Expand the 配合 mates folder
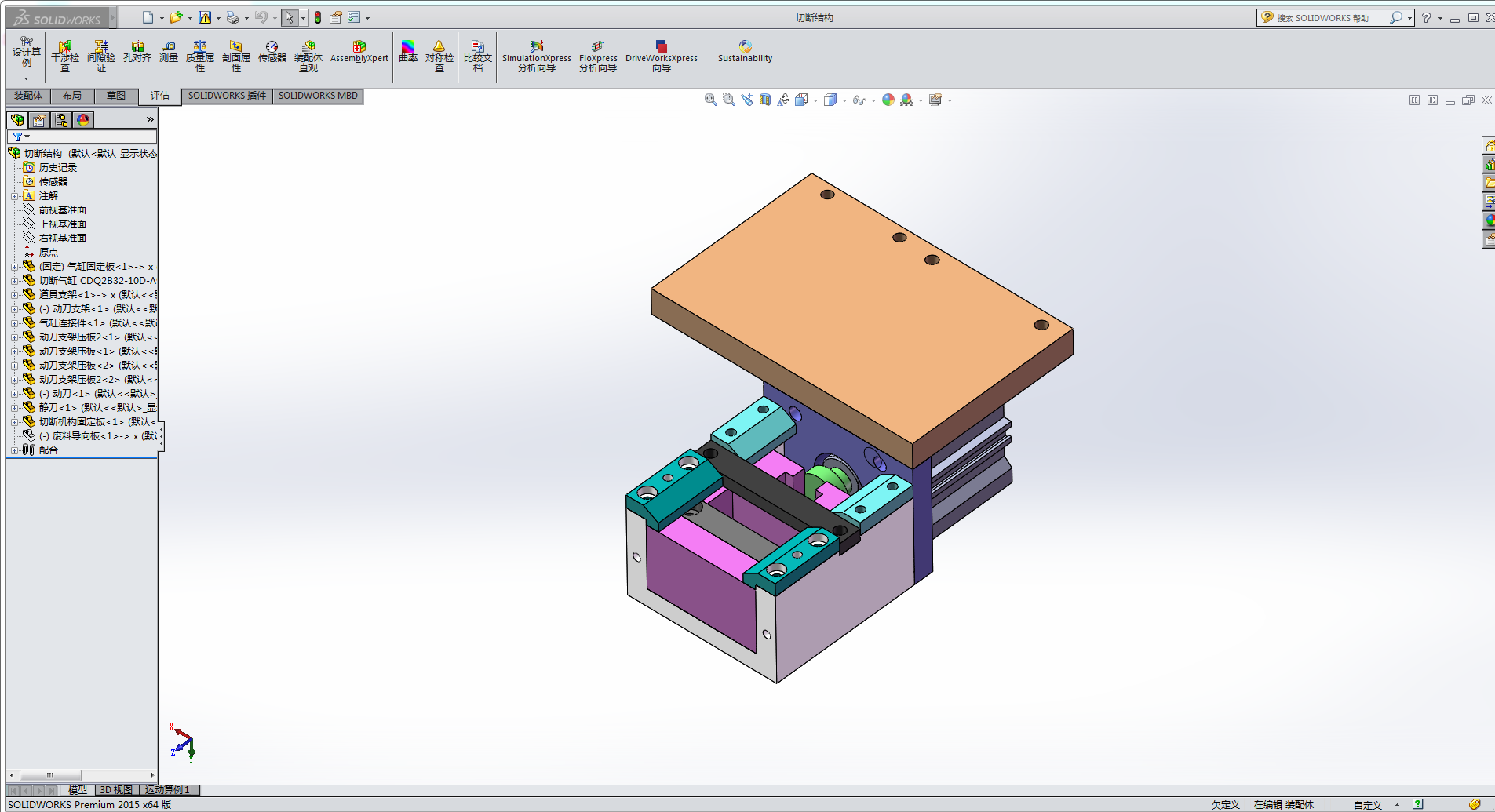1495x812 pixels. (x=14, y=450)
